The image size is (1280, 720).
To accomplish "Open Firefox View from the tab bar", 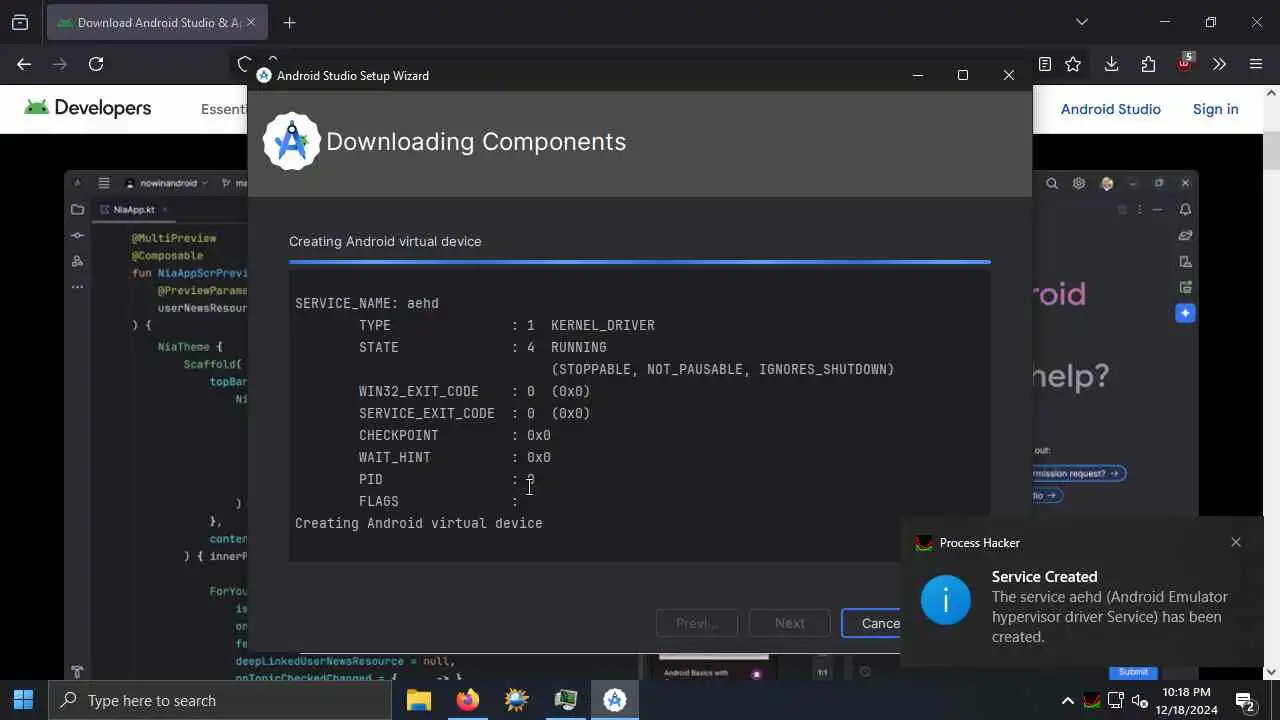I will (20, 22).
